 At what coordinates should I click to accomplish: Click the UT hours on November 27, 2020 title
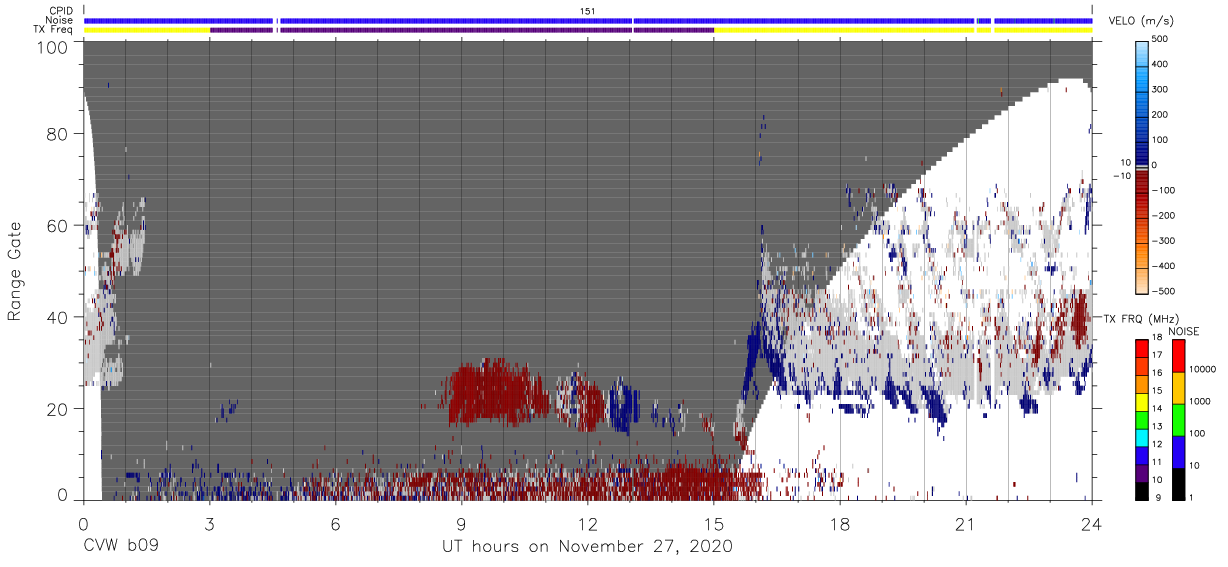[x=588, y=547]
